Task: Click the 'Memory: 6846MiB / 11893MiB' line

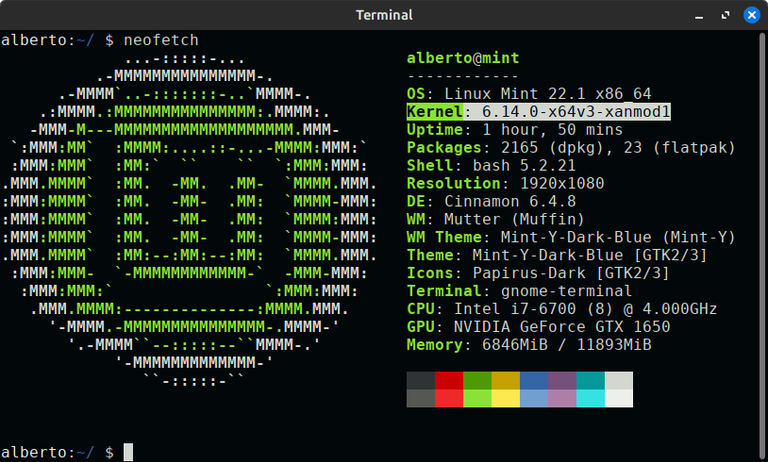Action: [529, 344]
